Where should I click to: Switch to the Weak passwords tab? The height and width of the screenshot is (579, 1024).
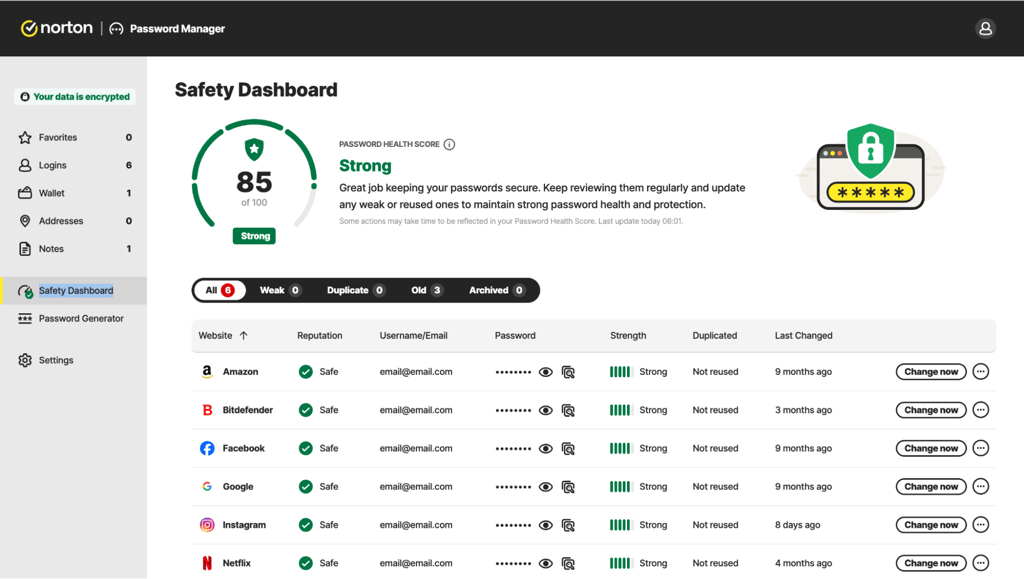pyautogui.click(x=280, y=290)
